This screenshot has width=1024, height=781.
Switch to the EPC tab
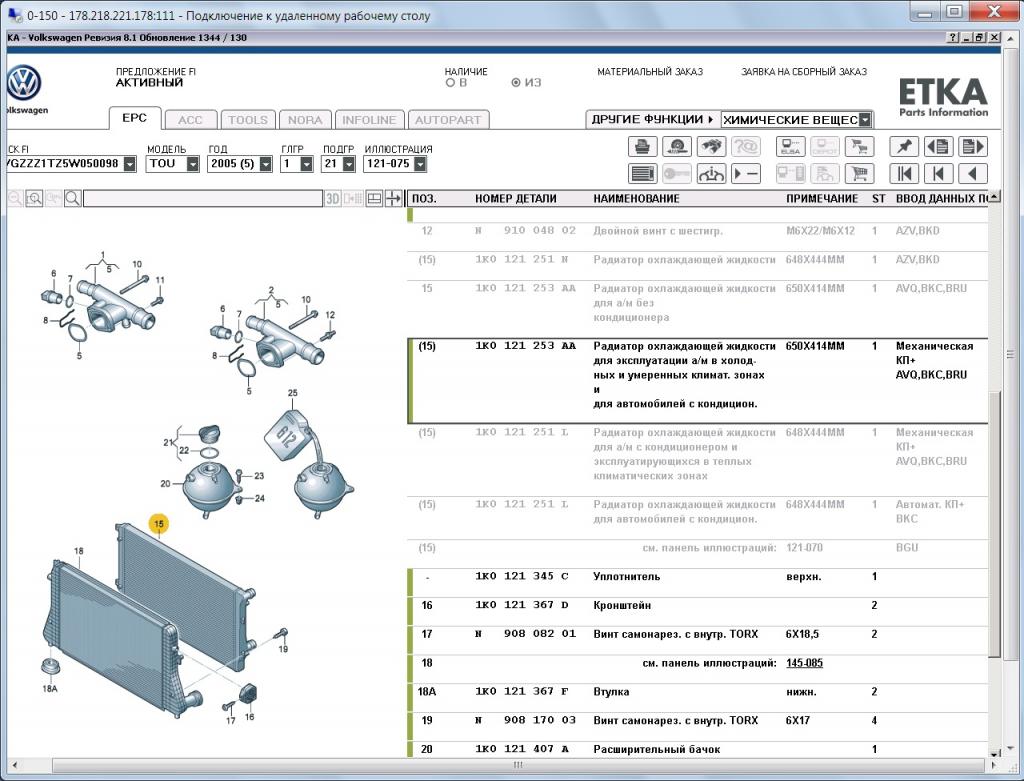(x=135, y=118)
